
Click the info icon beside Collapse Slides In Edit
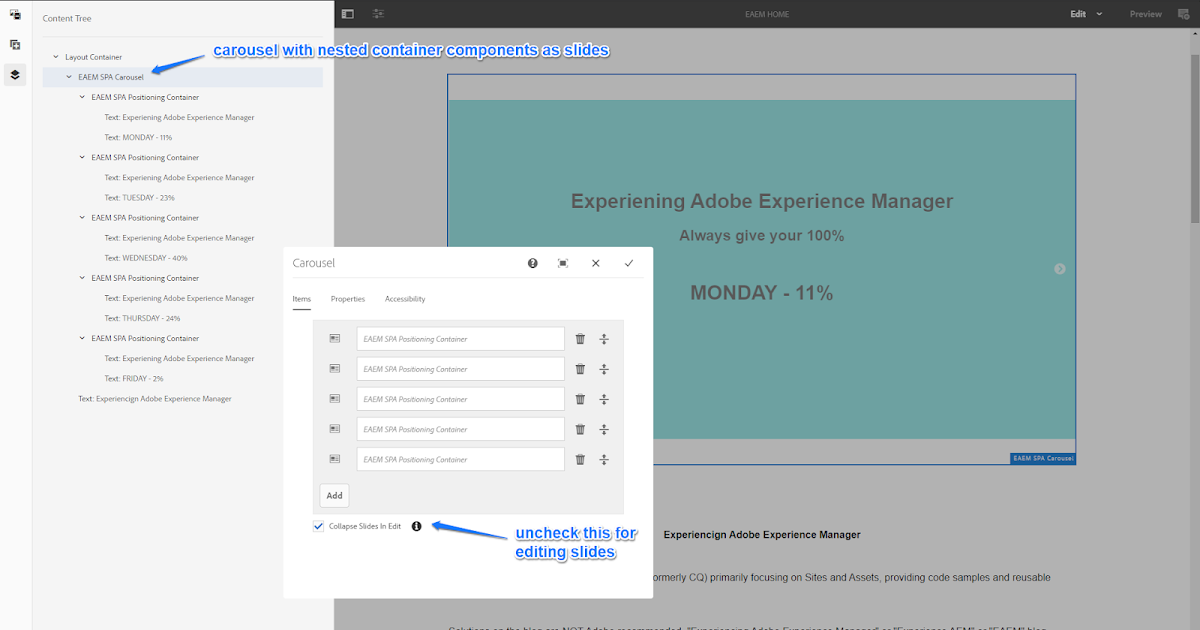(x=417, y=525)
